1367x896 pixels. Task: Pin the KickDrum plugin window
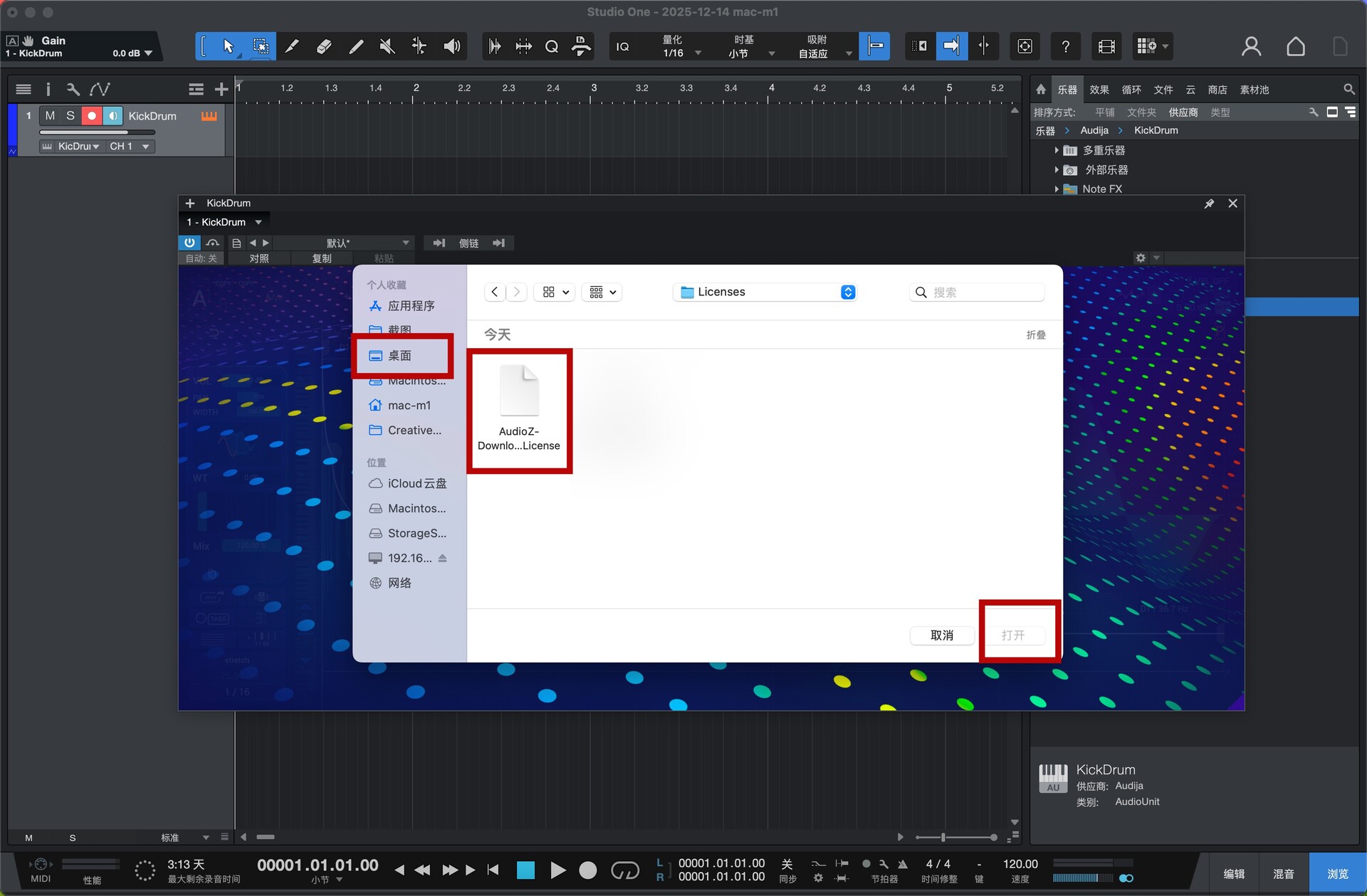1209,204
